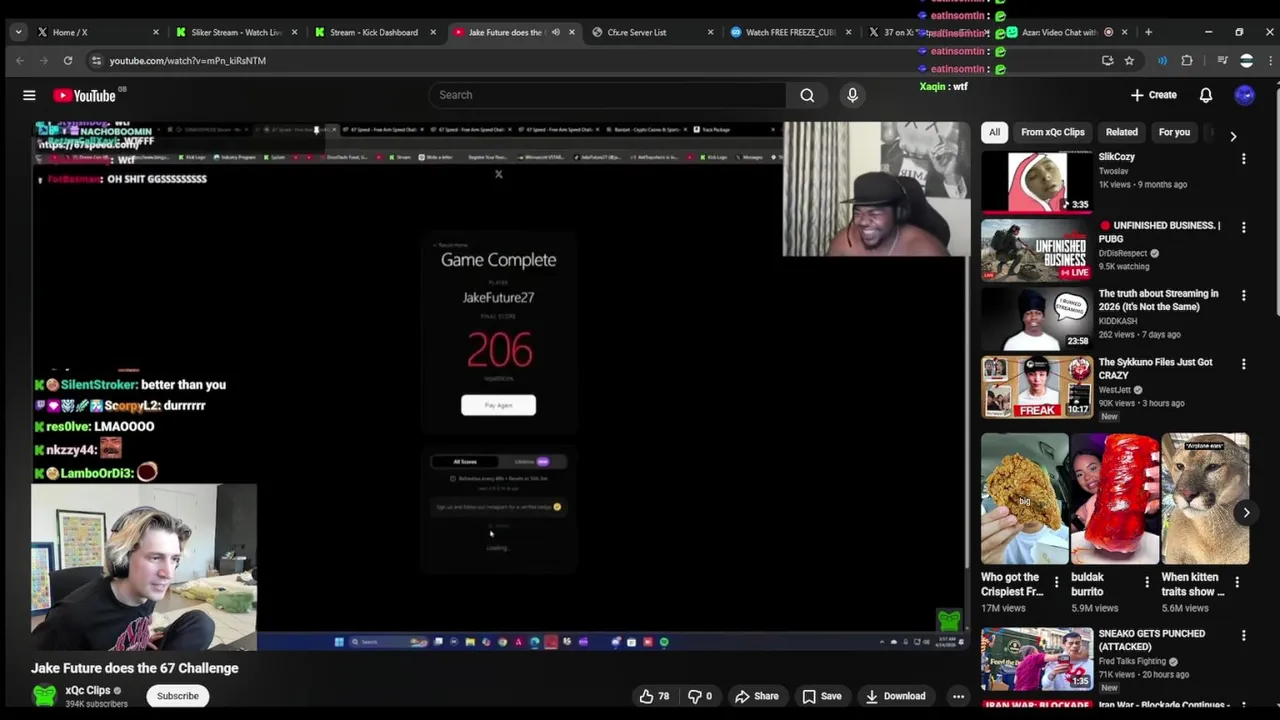Toggle the Subscribe button for xQc Clips
Image resolution: width=1280 pixels, height=720 pixels.
click(x=178, y=696)
